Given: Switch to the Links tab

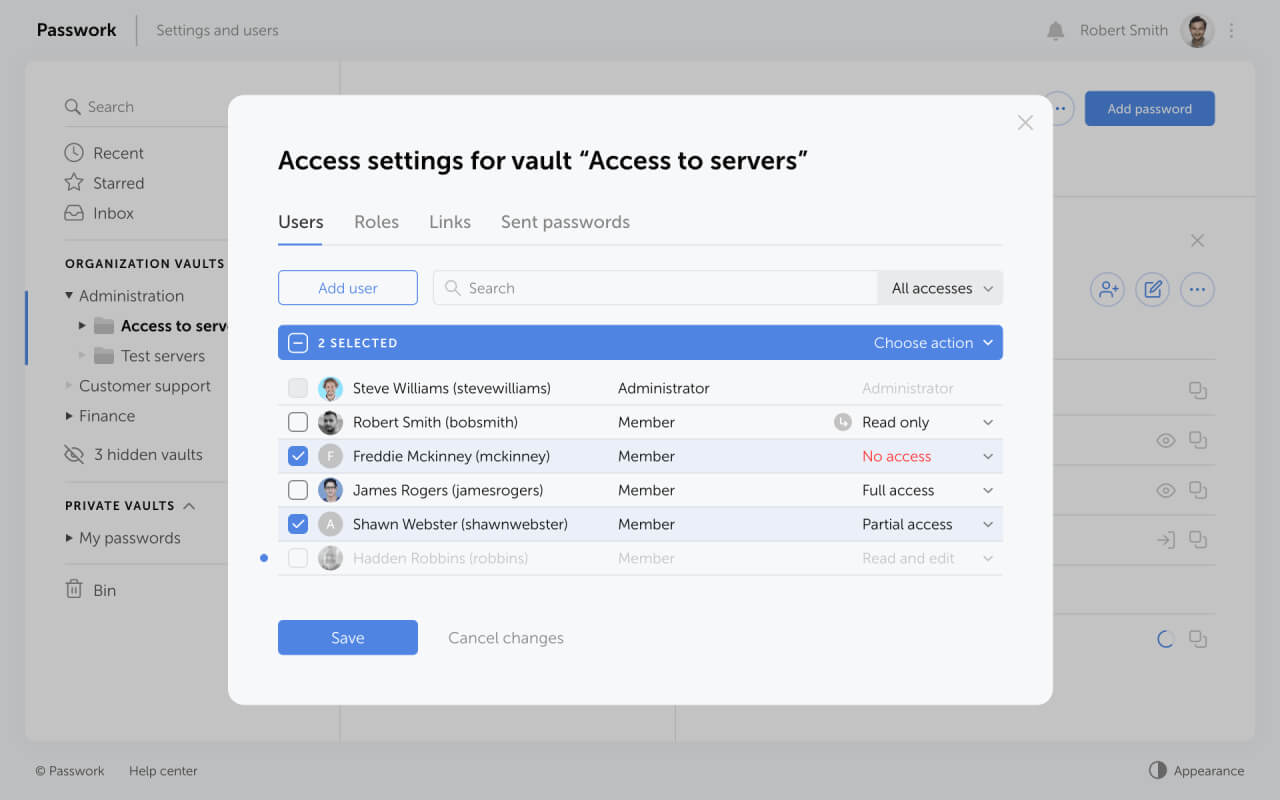Looking at the screenshot, I should click(x=450, y=222).
